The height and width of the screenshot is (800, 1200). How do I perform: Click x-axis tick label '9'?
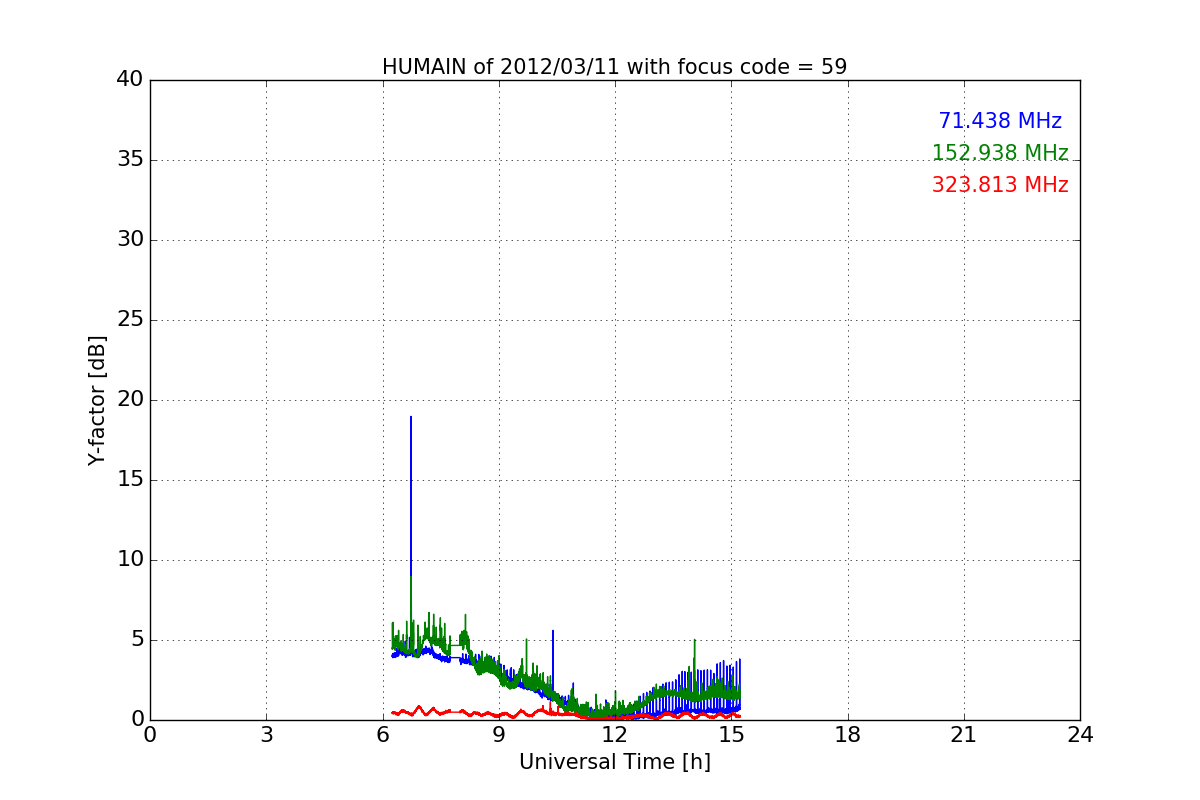point(499,735)
